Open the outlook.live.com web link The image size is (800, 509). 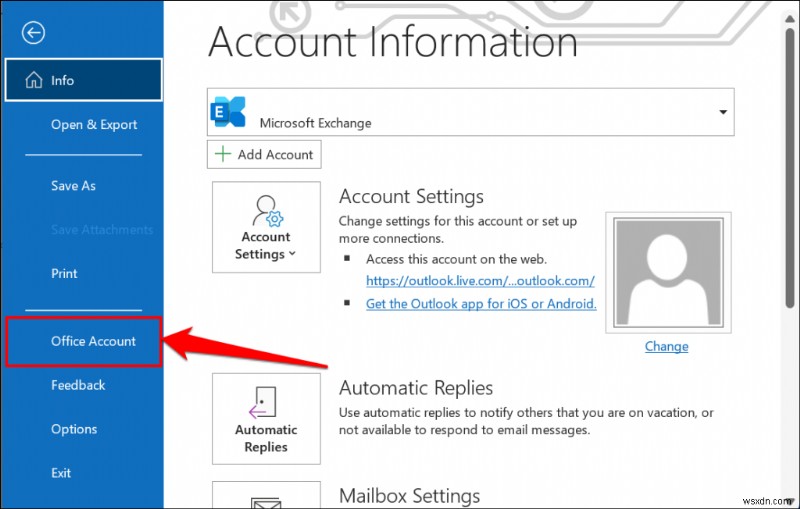tap(480, 281)
